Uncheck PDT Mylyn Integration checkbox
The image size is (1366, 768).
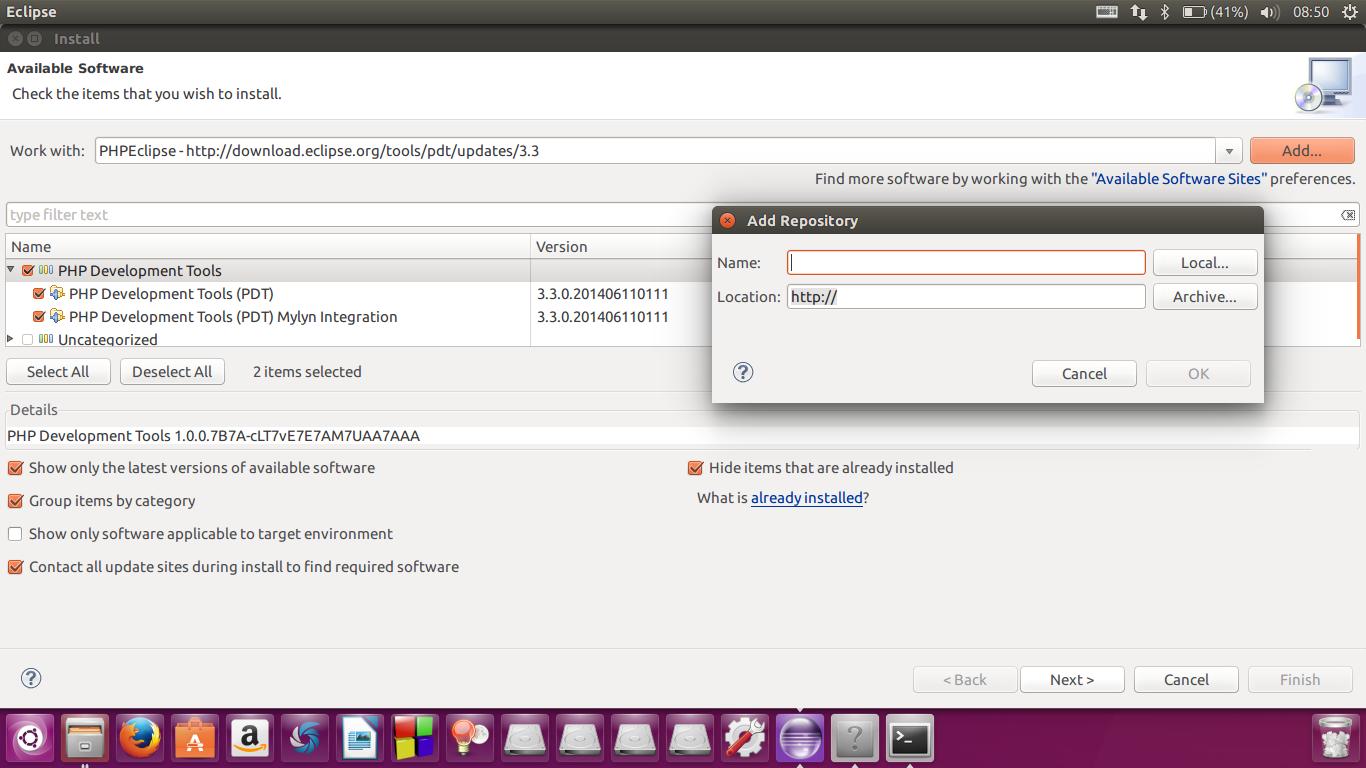(39, 316)
